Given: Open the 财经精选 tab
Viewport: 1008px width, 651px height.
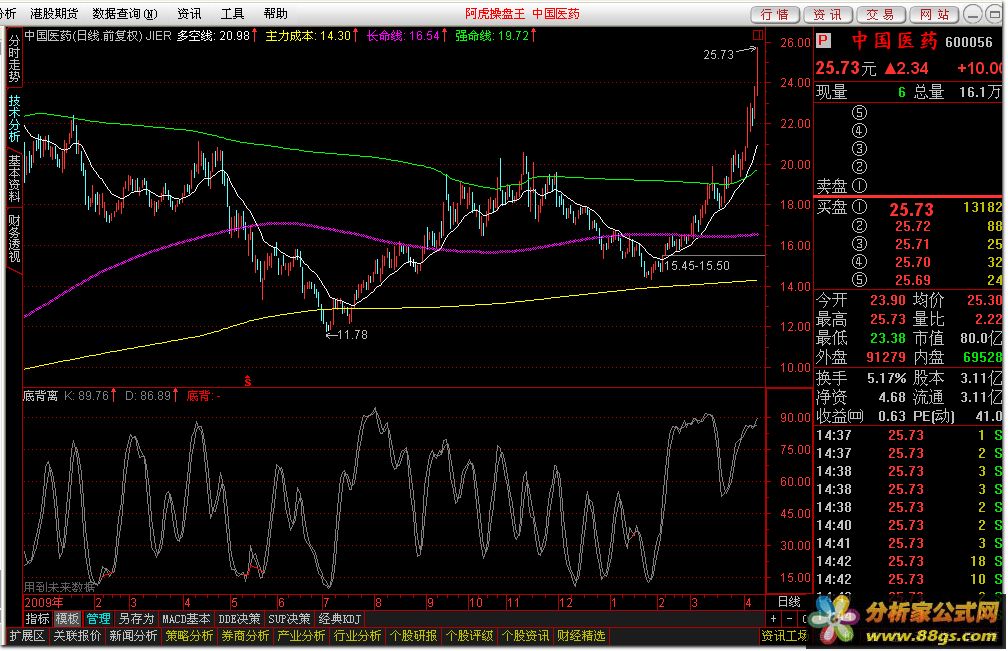Looking at the screenshot, I should pos(581,636).
